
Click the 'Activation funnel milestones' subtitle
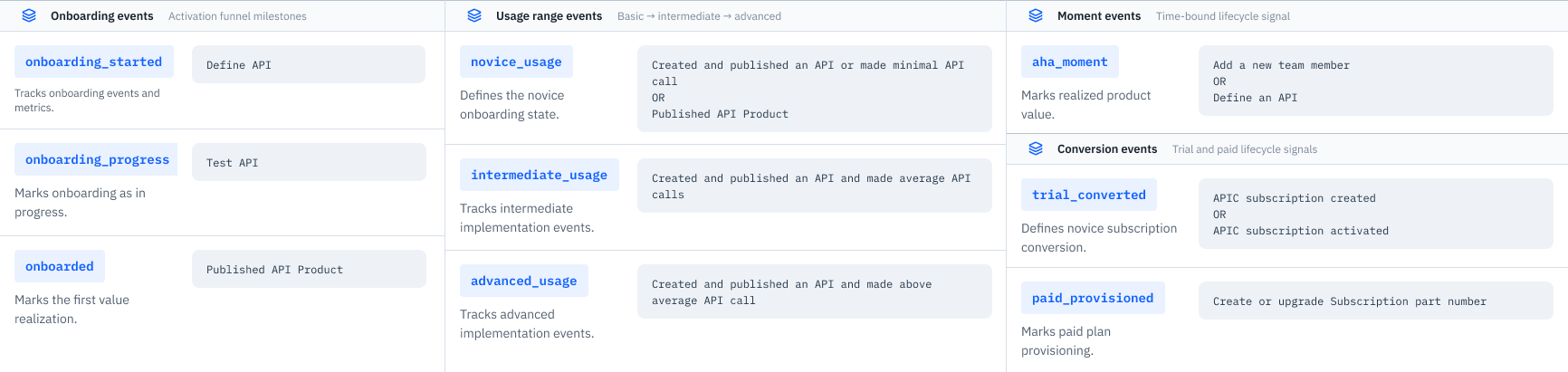[x=237, y=16]
